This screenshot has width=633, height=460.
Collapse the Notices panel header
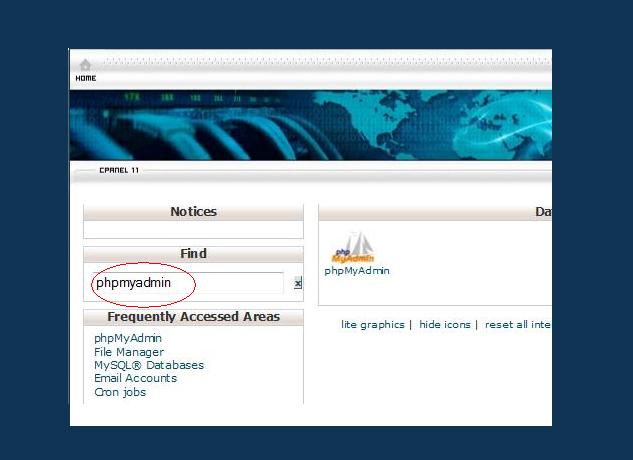pos(193,212)
